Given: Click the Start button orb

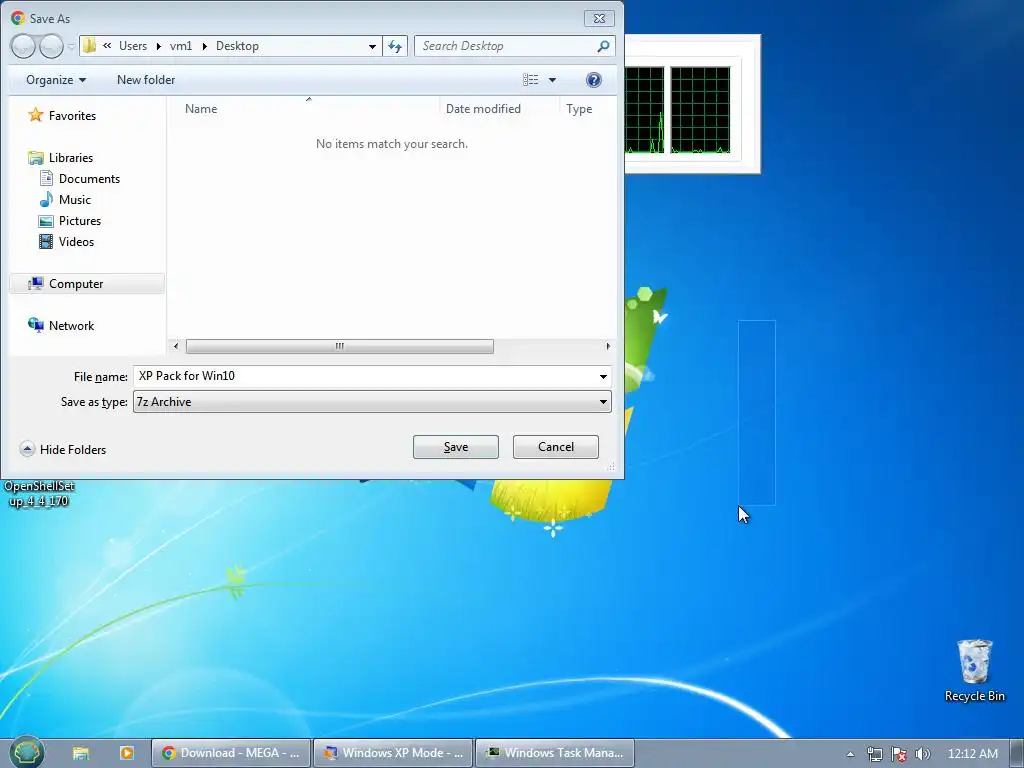Looking at the screenshot, I should [x=27, y=752].
